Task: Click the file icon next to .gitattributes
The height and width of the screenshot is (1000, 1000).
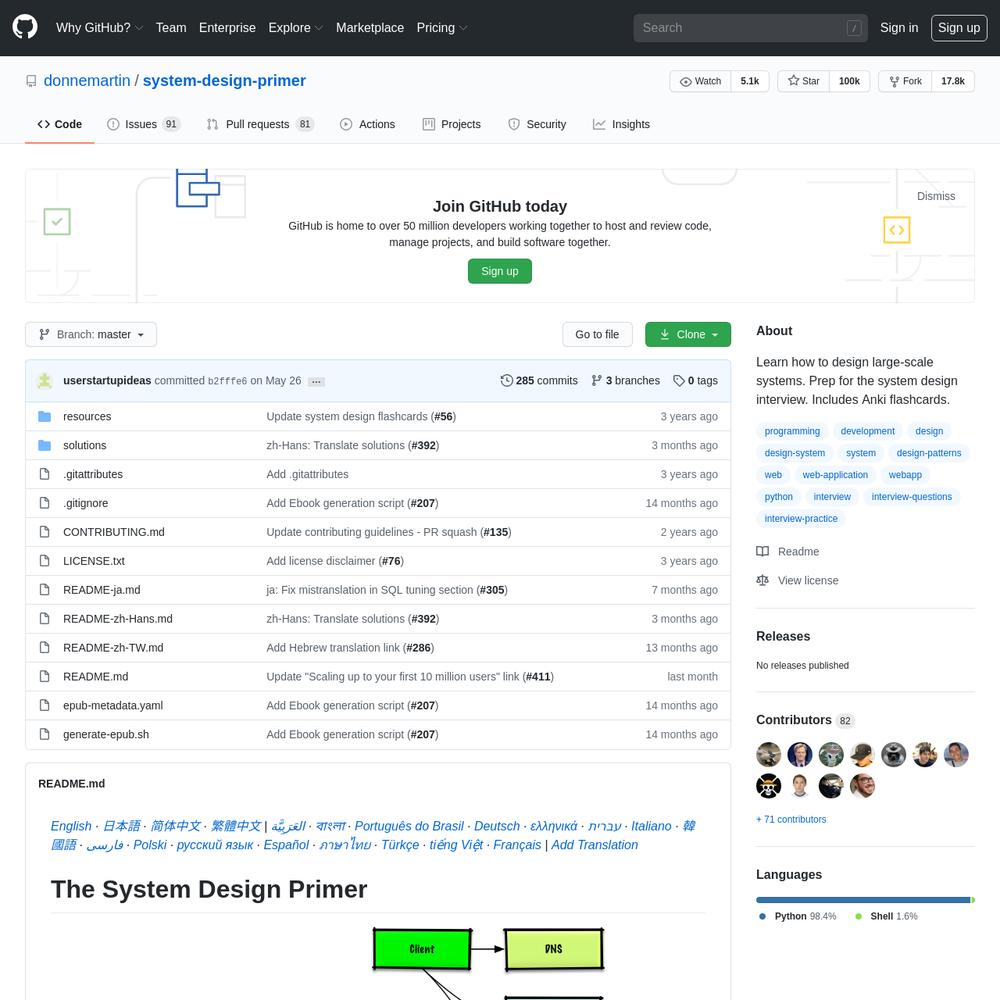Action: (44, 474)
